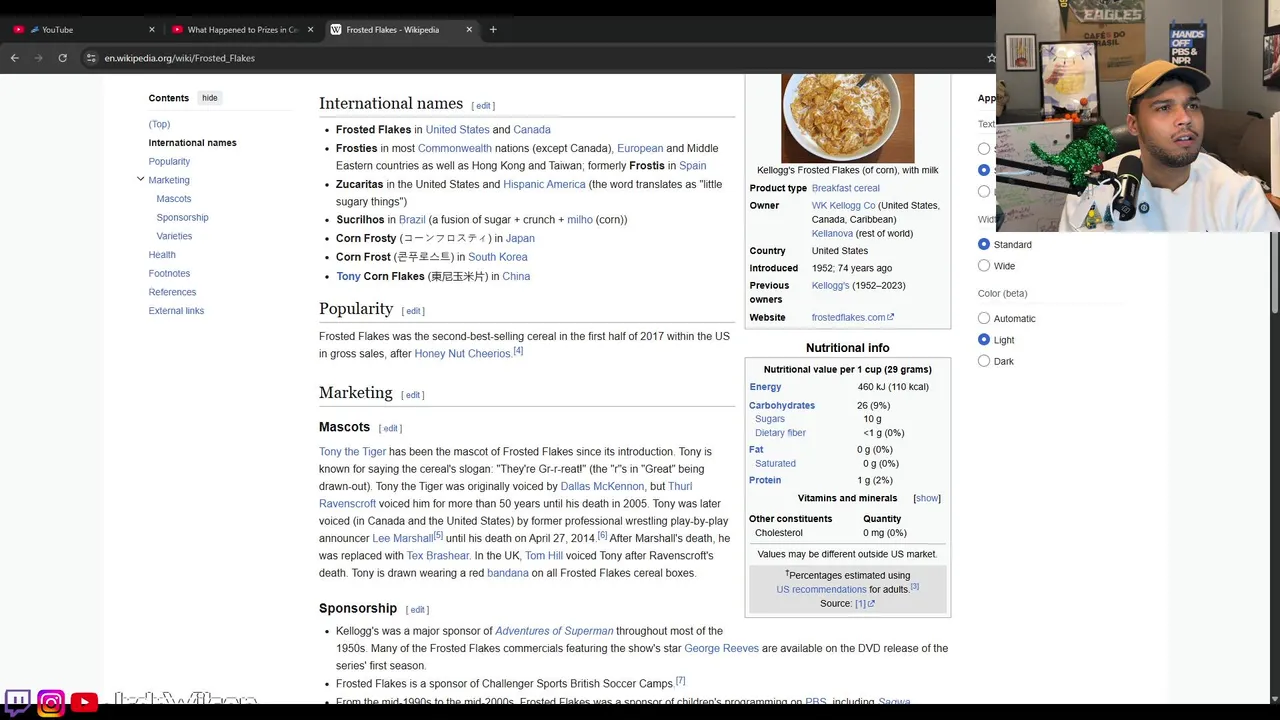Select the Dark color radio button

coord(984,361)
